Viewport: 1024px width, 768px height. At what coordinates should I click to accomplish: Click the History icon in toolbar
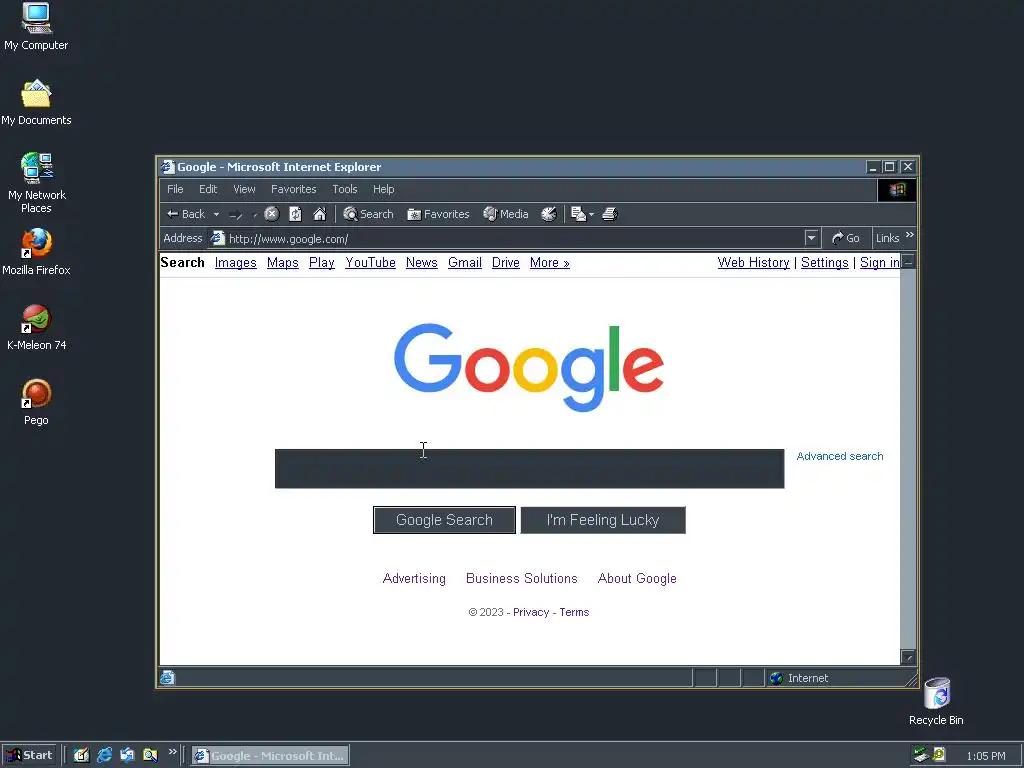point(549,214)
